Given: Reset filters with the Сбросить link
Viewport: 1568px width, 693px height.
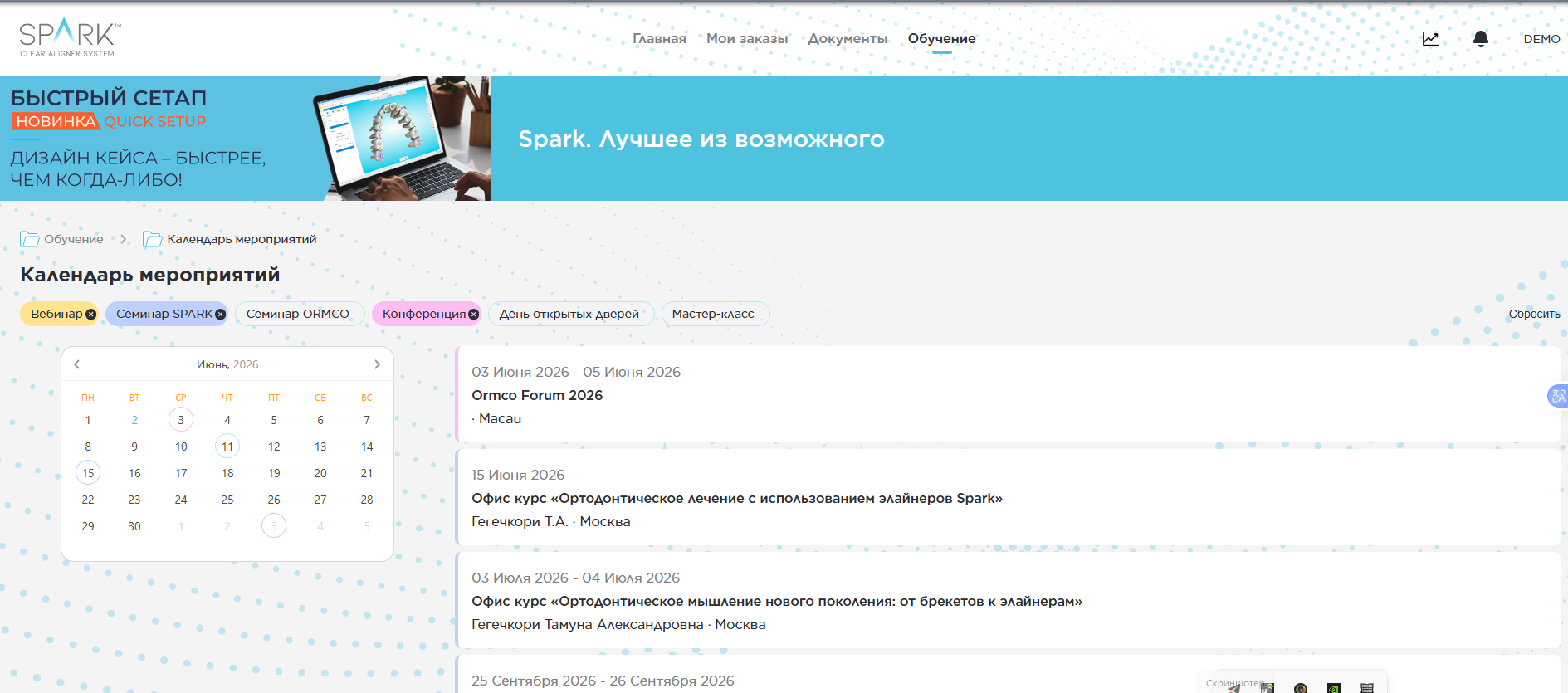Looking at the screenshot, I should click(1534, 314).
